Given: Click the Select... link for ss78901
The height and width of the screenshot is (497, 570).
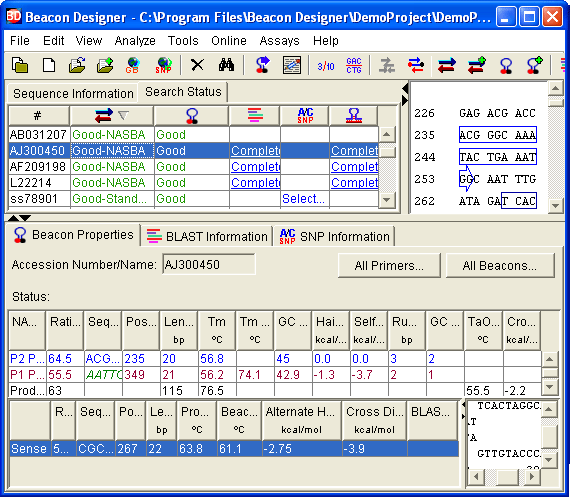Looking at the screenshot, I should click(x=304, y=199).
